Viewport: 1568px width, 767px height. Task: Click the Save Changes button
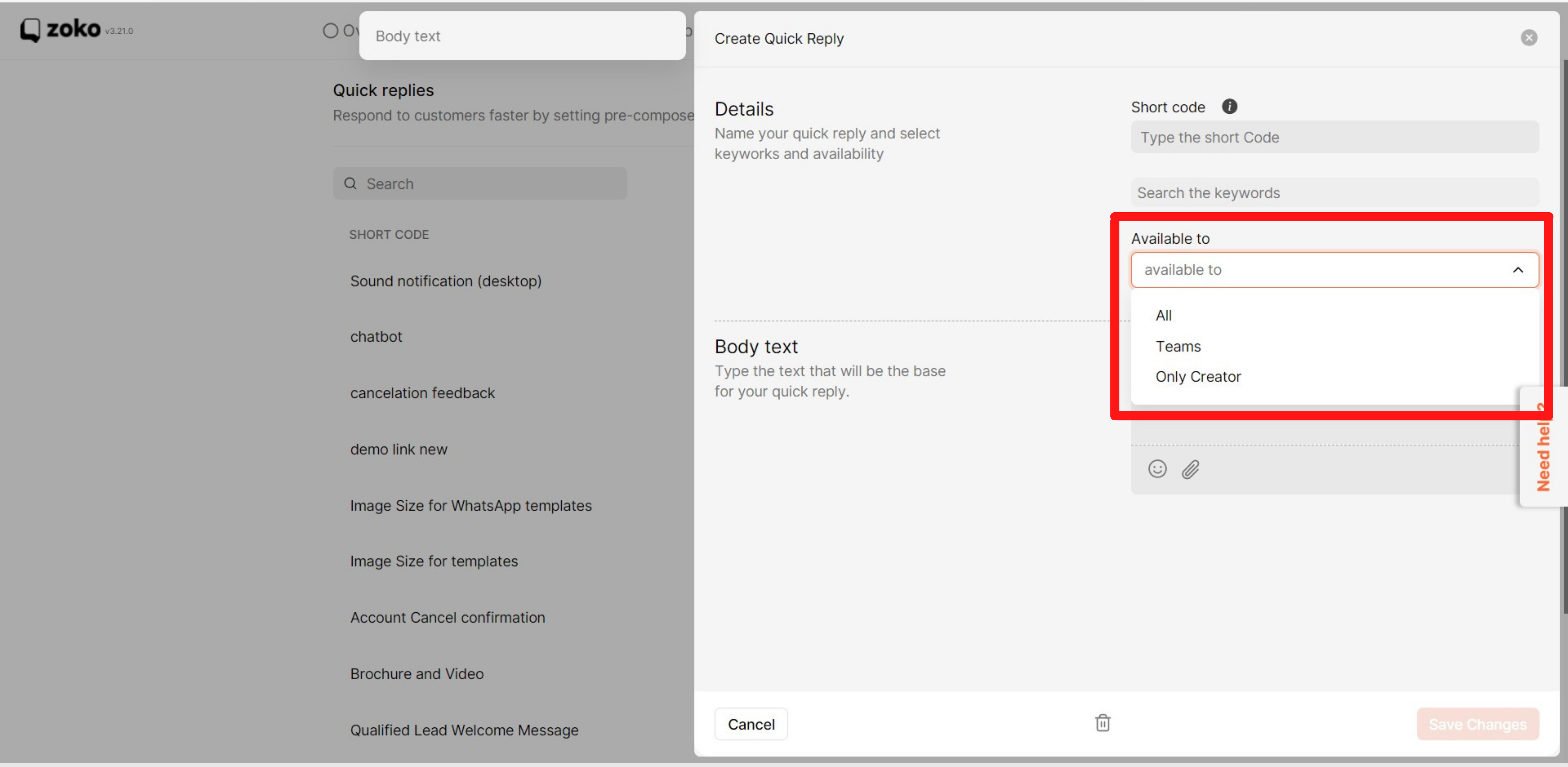1477,724
